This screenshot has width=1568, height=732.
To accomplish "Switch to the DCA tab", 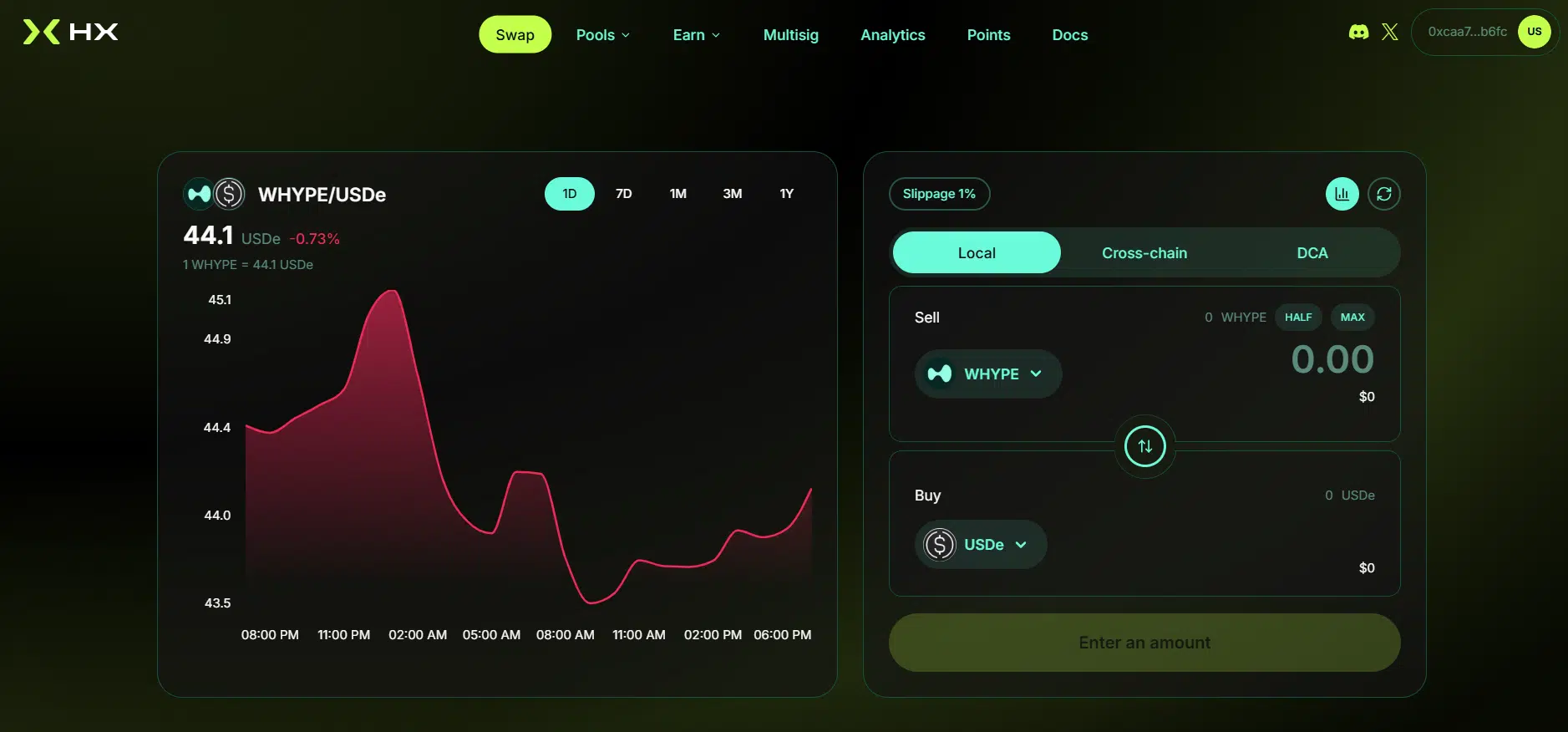I will (x=1312, y=253).
